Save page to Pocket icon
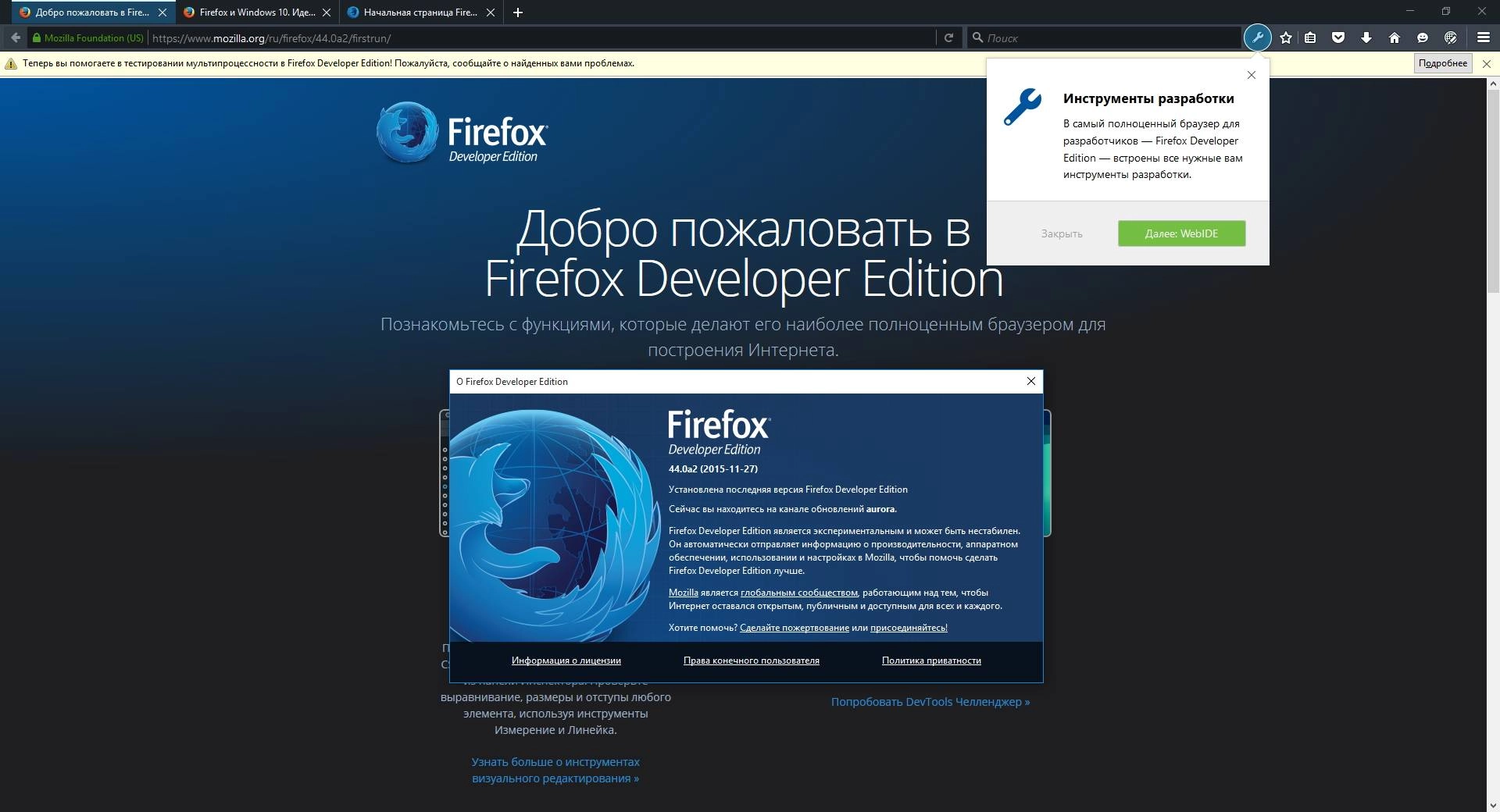Image resolution: width=1500 pixels, height=812 pixels. point(1338,37)
